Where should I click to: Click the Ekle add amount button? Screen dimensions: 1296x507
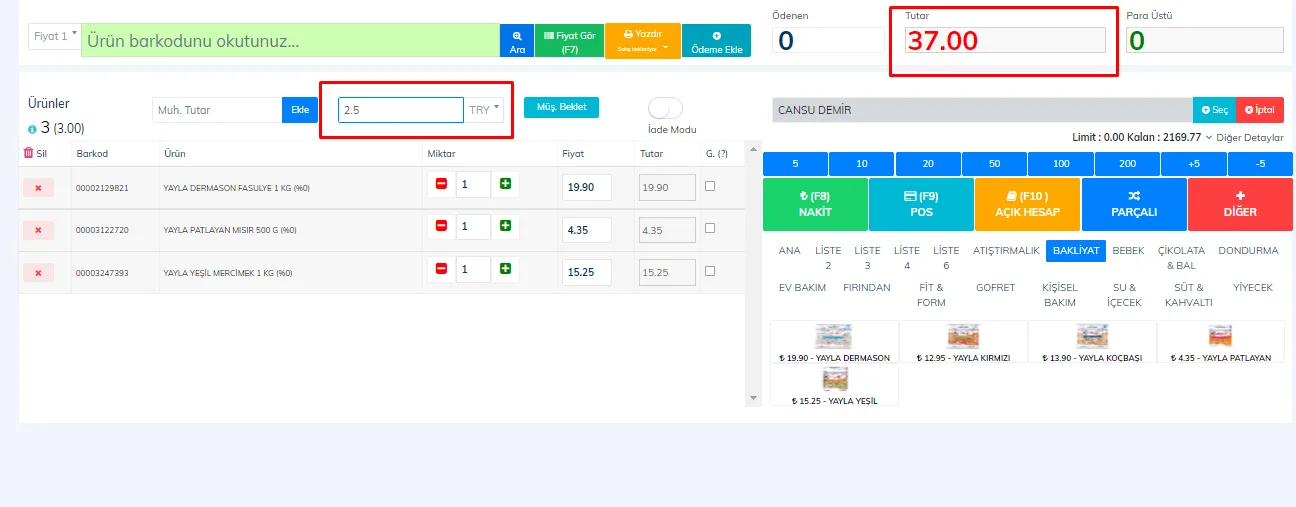pos(300,110)
